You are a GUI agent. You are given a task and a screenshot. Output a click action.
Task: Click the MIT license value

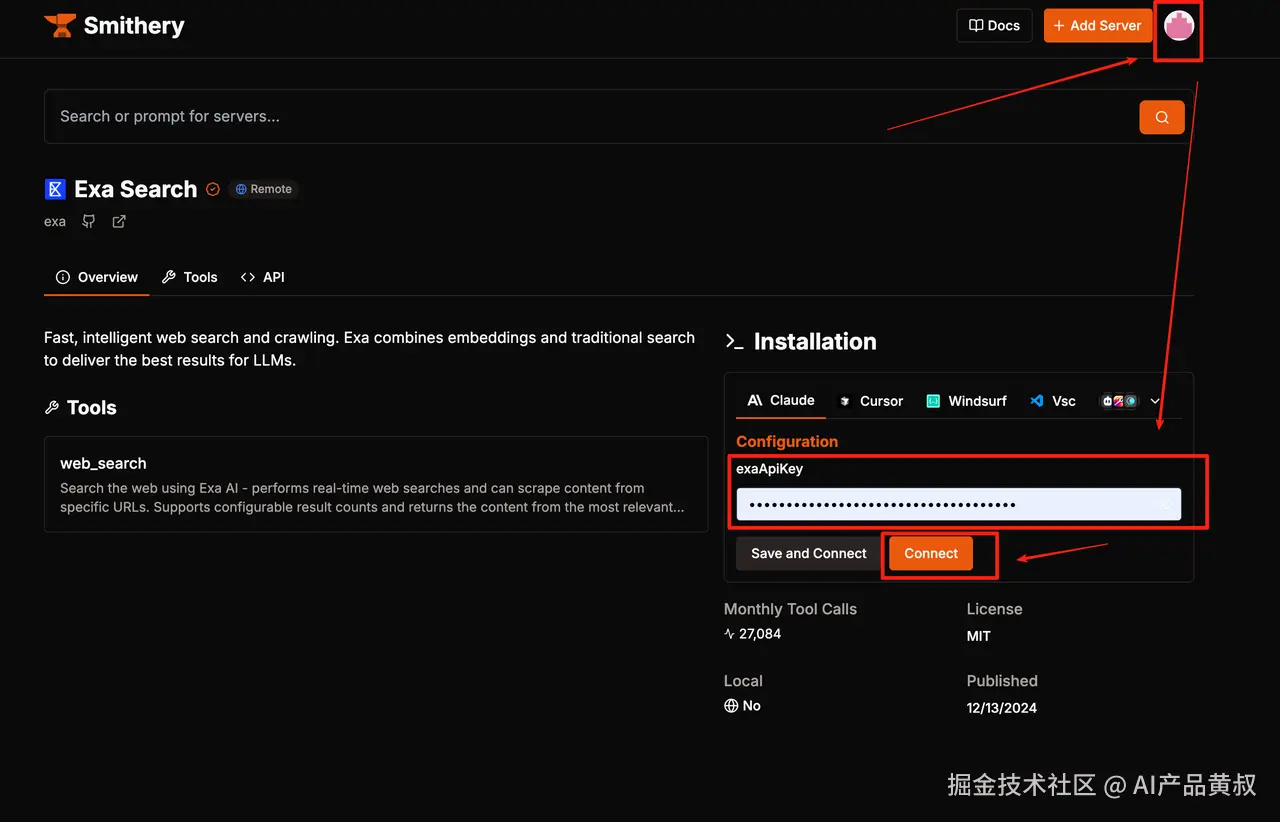(x=979, y=636)
